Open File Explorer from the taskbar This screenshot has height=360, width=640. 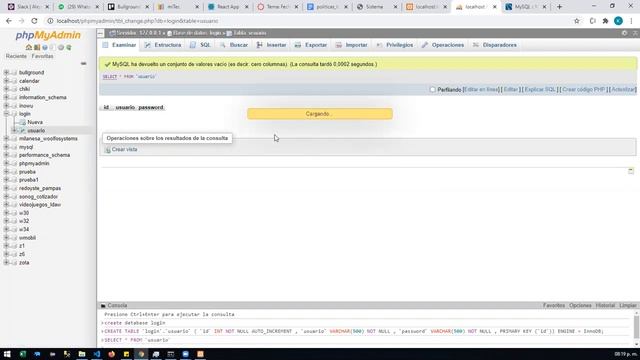(x=82, y=354)
